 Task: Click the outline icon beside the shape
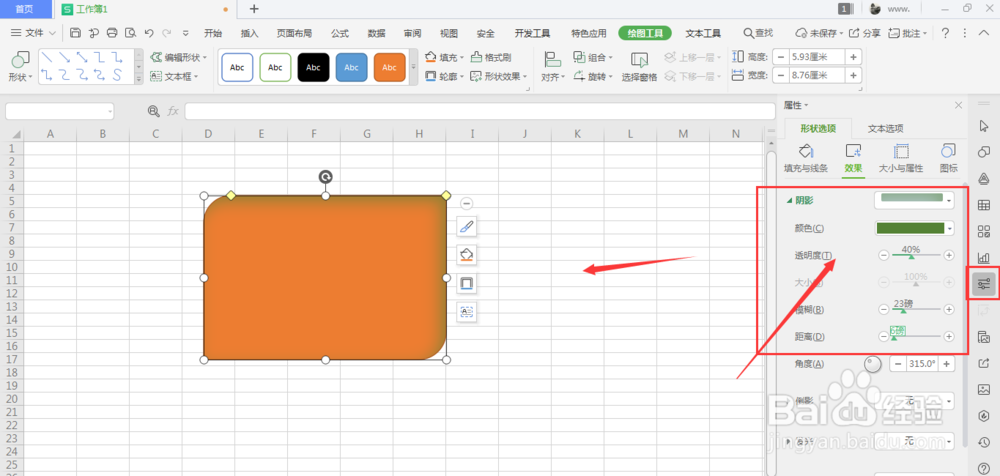pos(467,283)
